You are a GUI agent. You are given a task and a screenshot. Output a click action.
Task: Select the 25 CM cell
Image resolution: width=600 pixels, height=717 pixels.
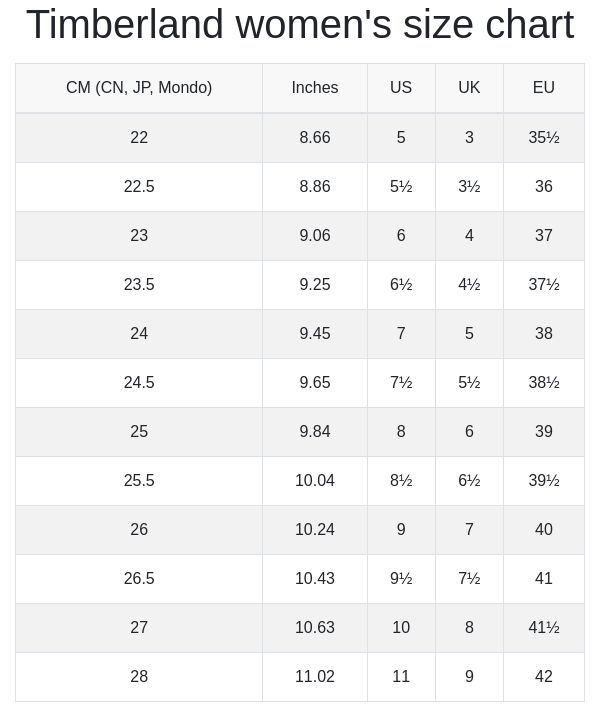pyautogui.click(x=139, y=432)
